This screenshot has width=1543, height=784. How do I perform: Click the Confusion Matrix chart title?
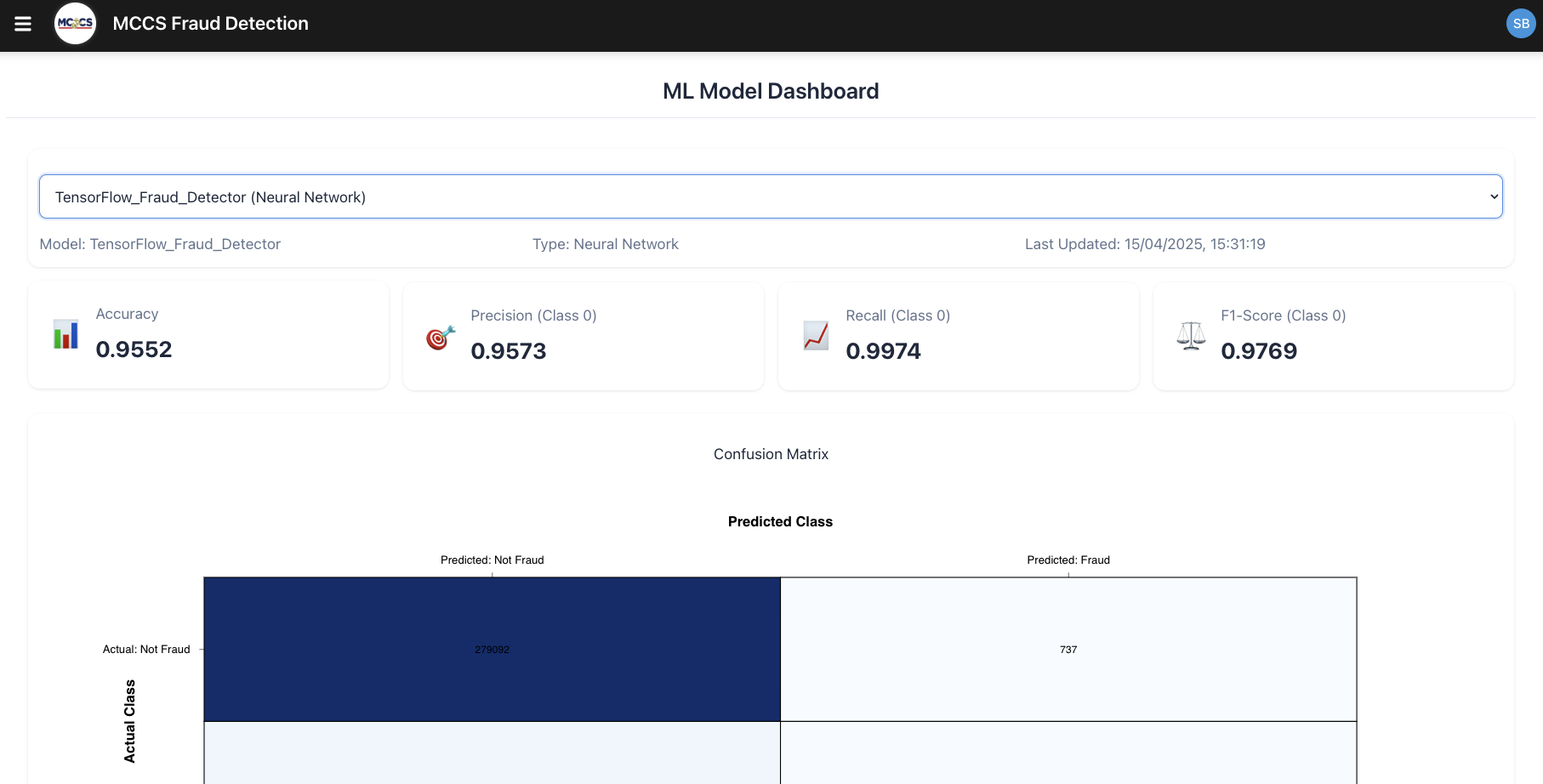(771, 454)
